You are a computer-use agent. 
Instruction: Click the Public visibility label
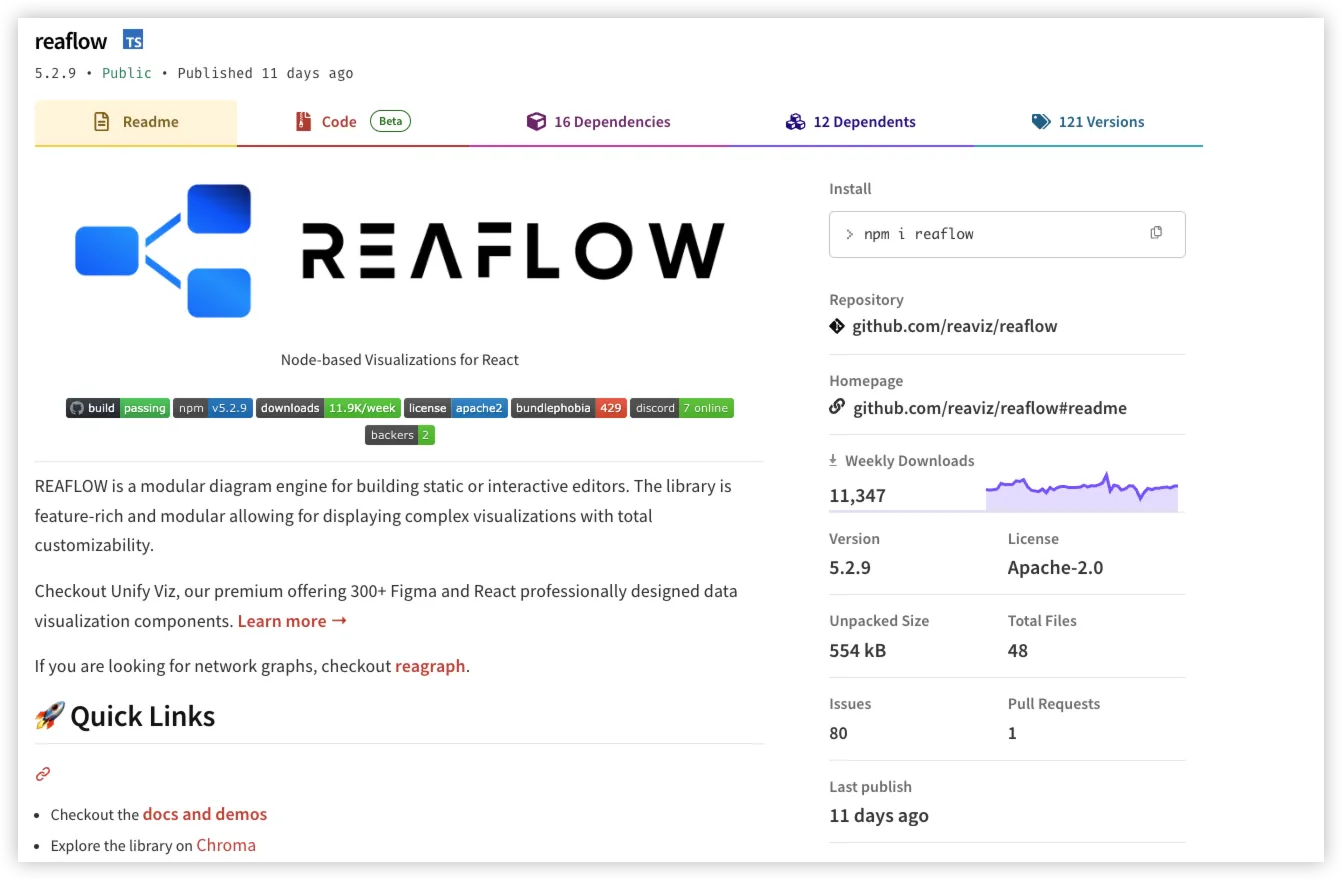point(127,73)
